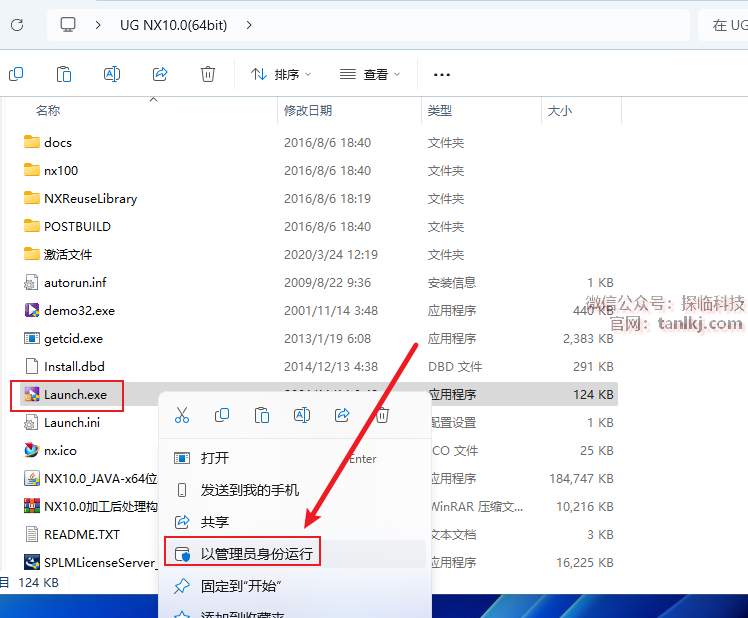
Task: Click the rename icon in context menu
Action: (302, 415)
